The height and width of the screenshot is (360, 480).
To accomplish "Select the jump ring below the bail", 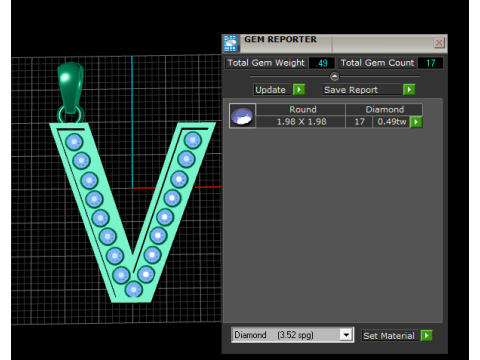I will [x=70, y=115].
